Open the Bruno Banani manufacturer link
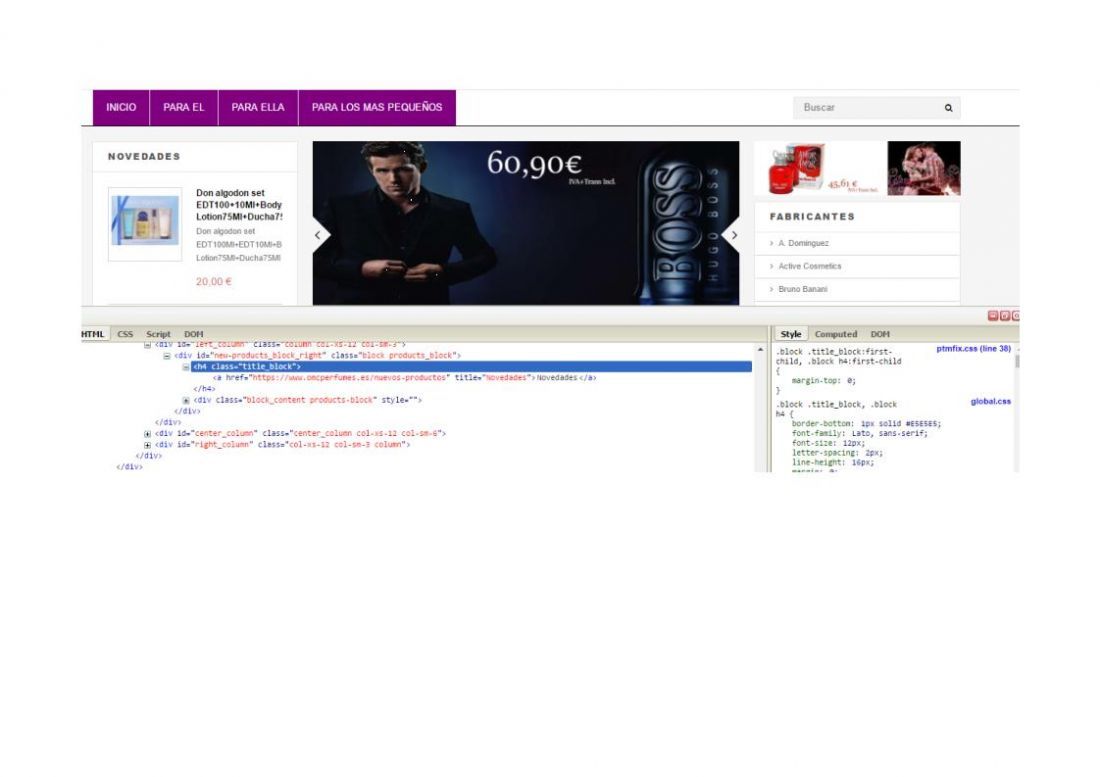This screenshot has height=777, width=1100. [x=803, y=290]
